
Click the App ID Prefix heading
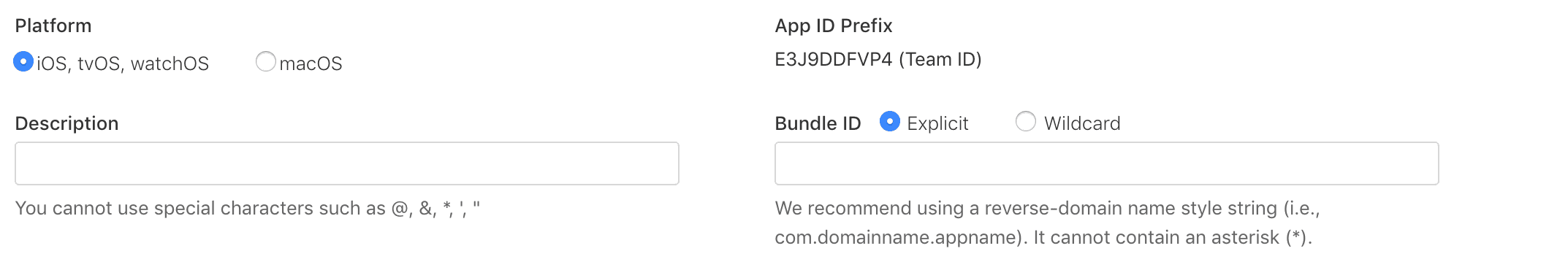point(834,26)
